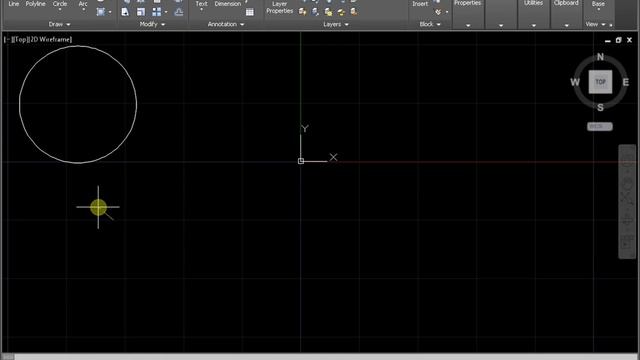The height and width of the screenshot is (360, 640).
Task: Expand the Draw panel
Action: 59,24
